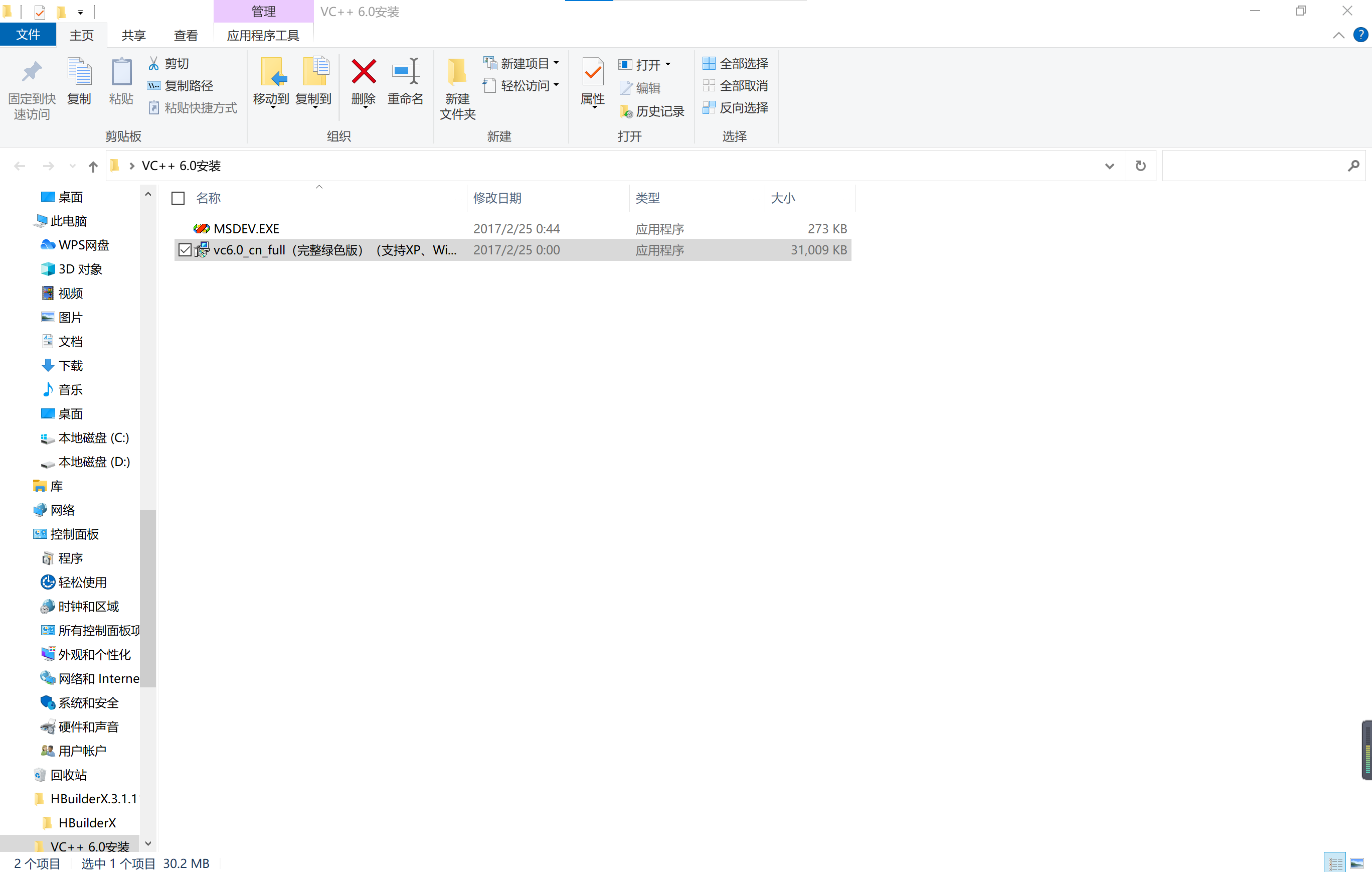Click the Refresh button beside address bar
The width and height of the screenshot is (1372, 872).
(x=1140, y=166)
